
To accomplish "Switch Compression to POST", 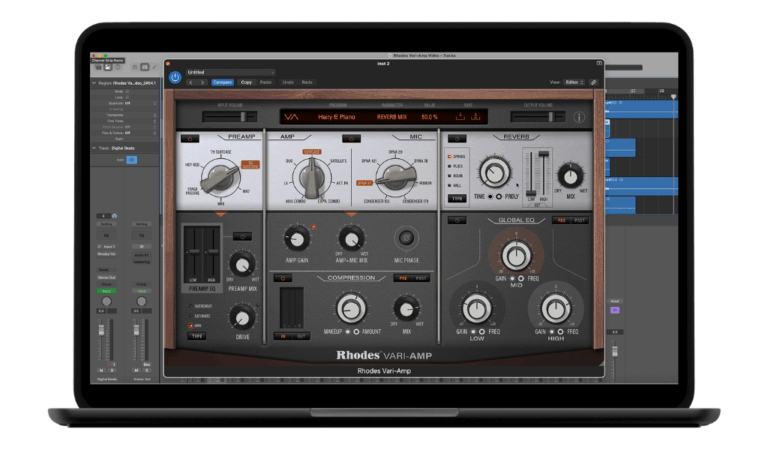I will click(421, 278).
